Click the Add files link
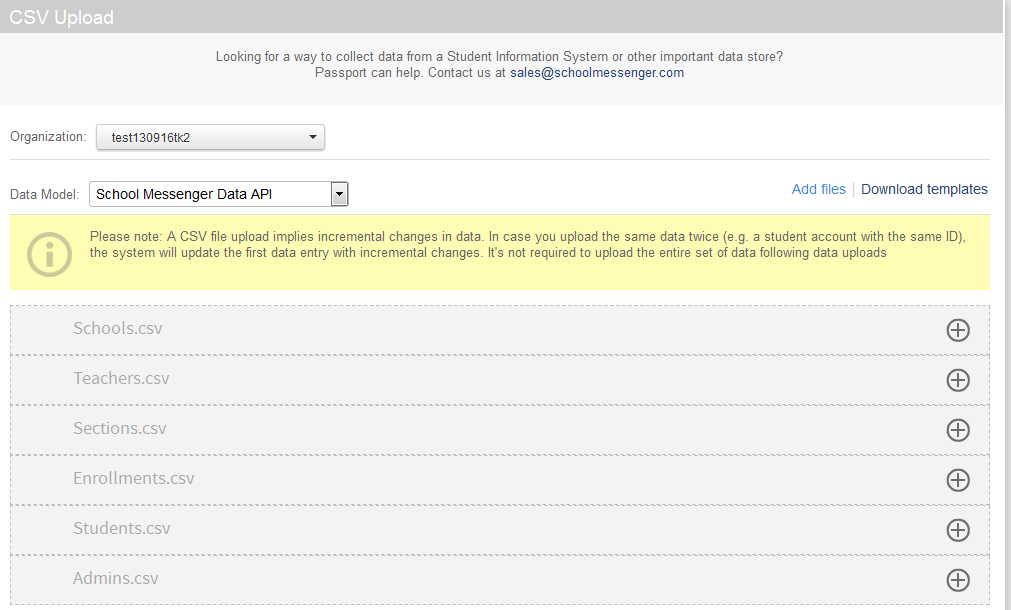Screen dimensions: 1011x610 pyautogui.click(x=818, y=189)
